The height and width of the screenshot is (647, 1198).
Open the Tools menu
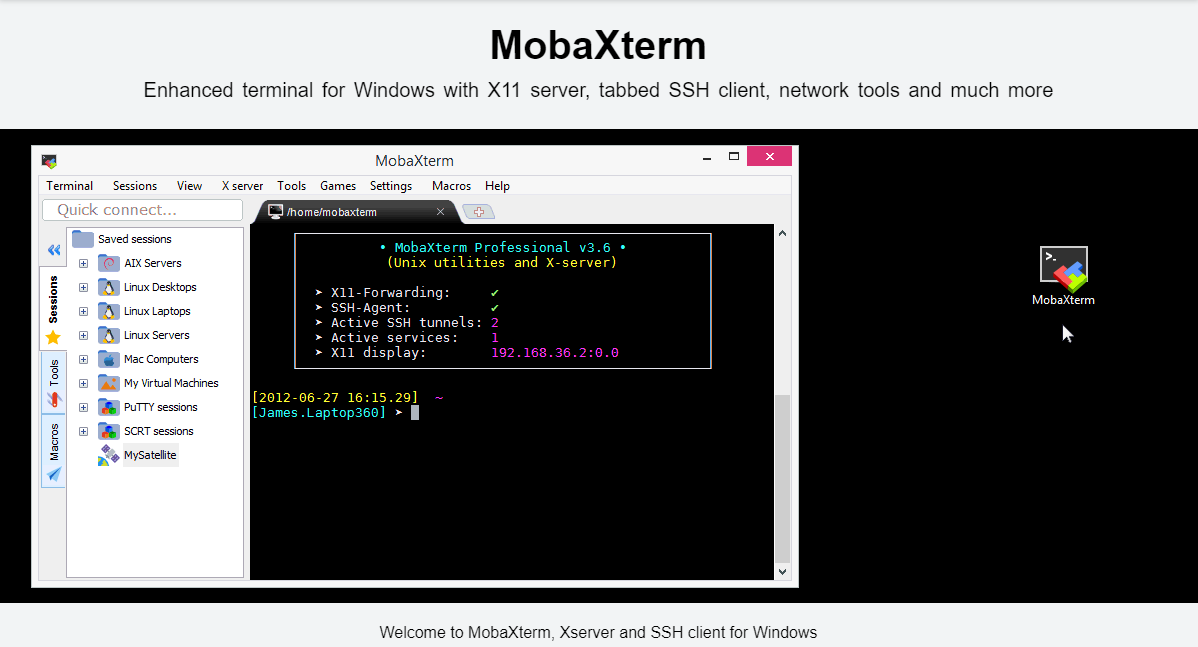(x=291, y=186)
